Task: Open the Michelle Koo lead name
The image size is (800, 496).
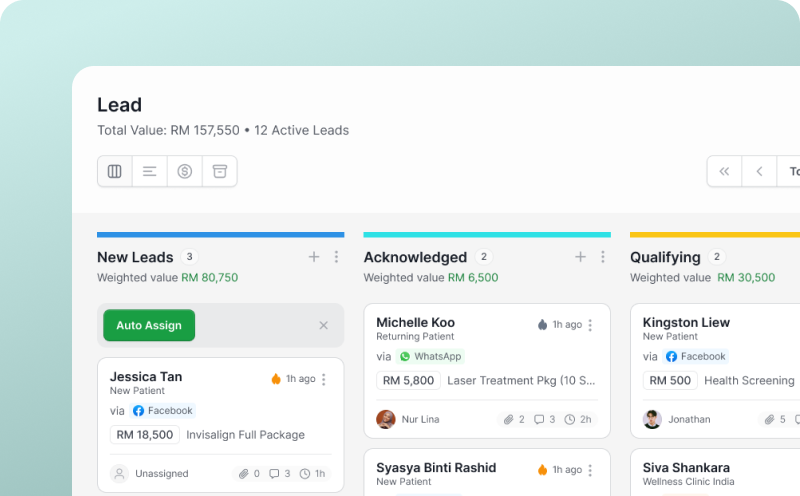Action: [415, 323]
